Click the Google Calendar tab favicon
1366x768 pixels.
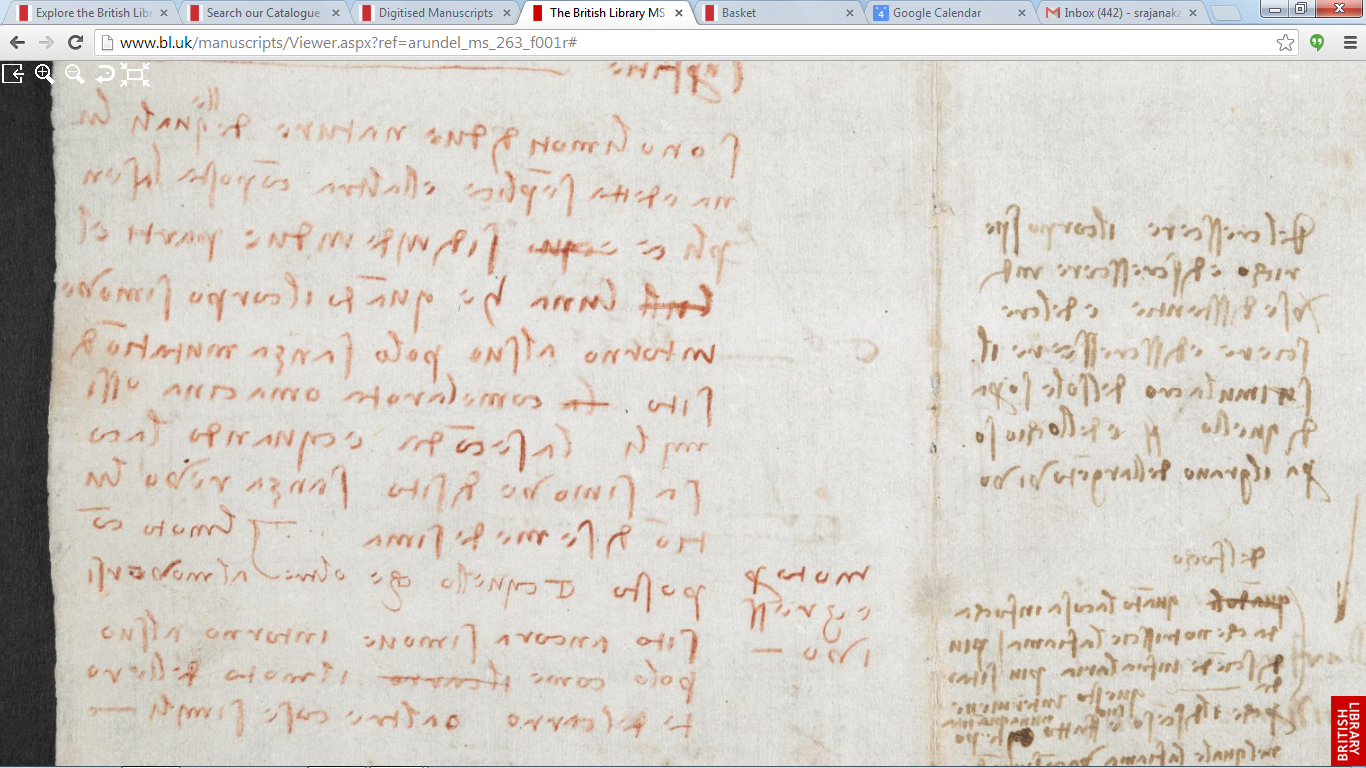click(881, 13)
